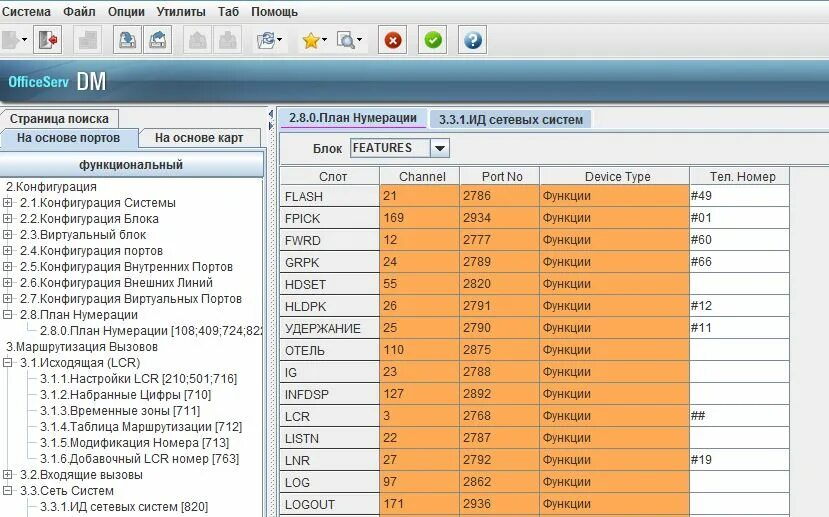Open the Файл menu
Image resolution: width=829 pixels, height=517 pixels.
pyautogui.click(x=79, y=11)
